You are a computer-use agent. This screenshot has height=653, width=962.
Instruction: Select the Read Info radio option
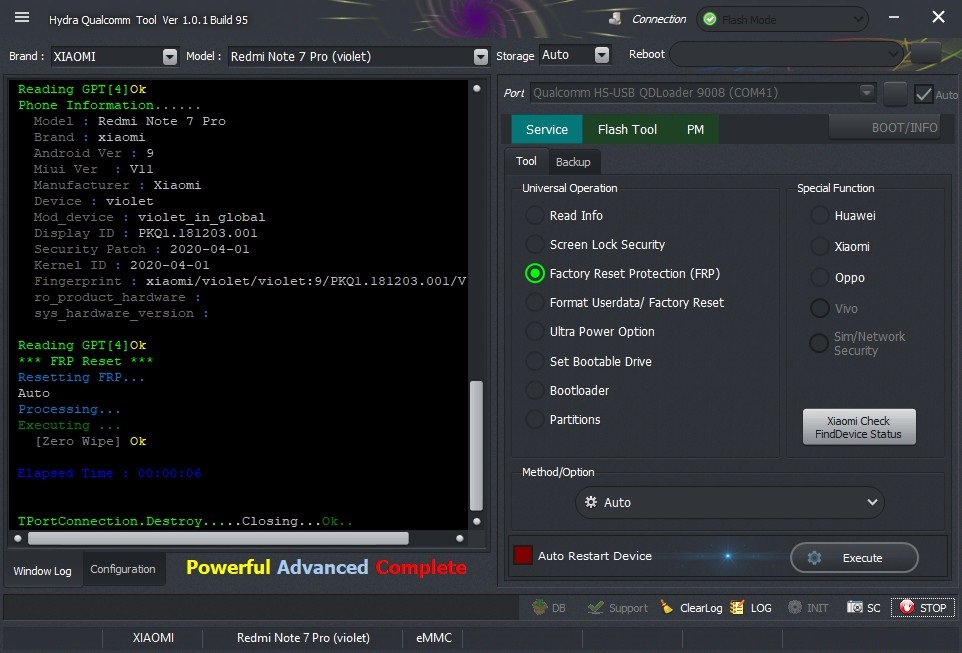(534, 215)
